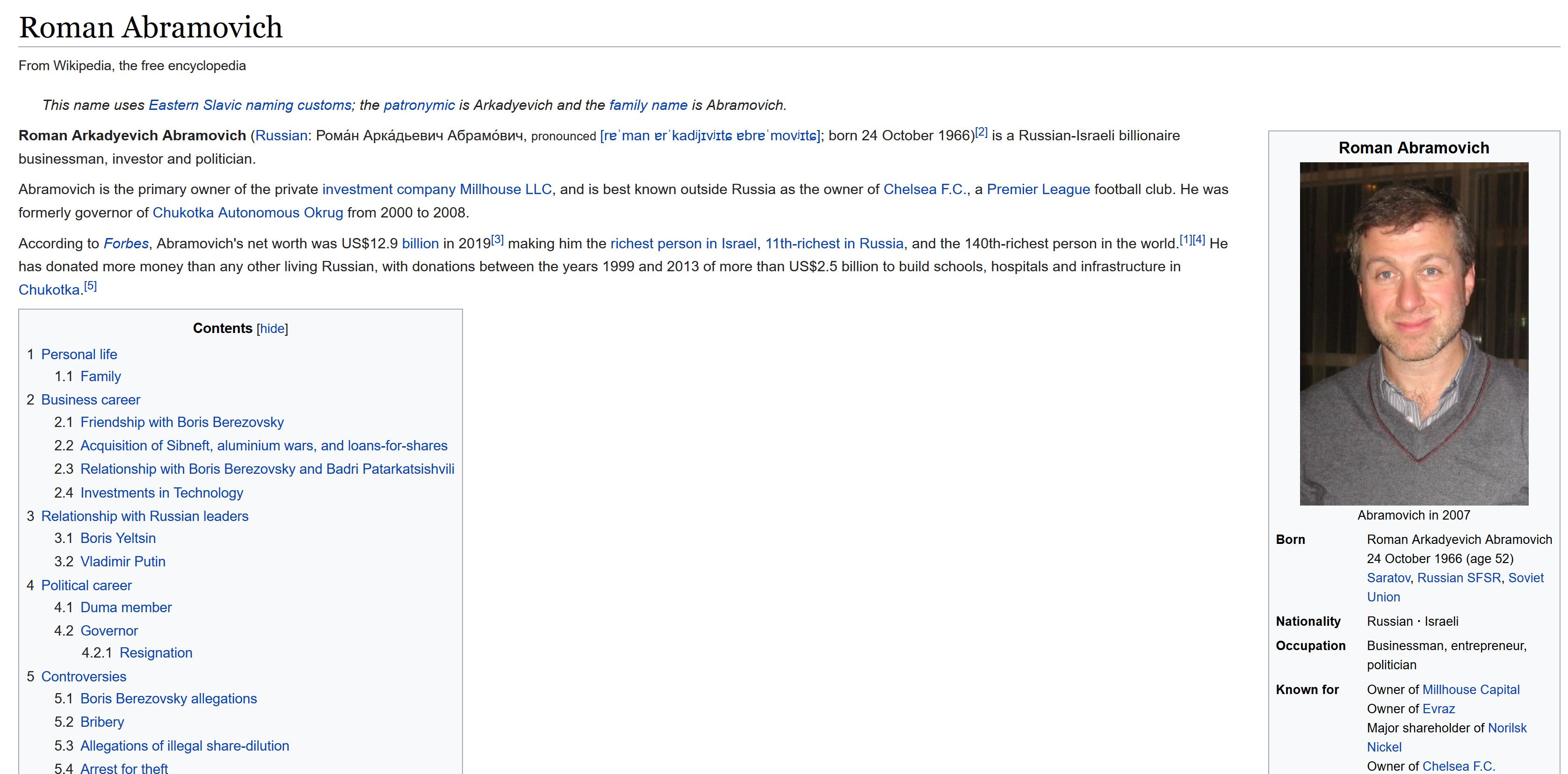Go to Political career section
Screen dimensions: 1568x774
point(87,585)
